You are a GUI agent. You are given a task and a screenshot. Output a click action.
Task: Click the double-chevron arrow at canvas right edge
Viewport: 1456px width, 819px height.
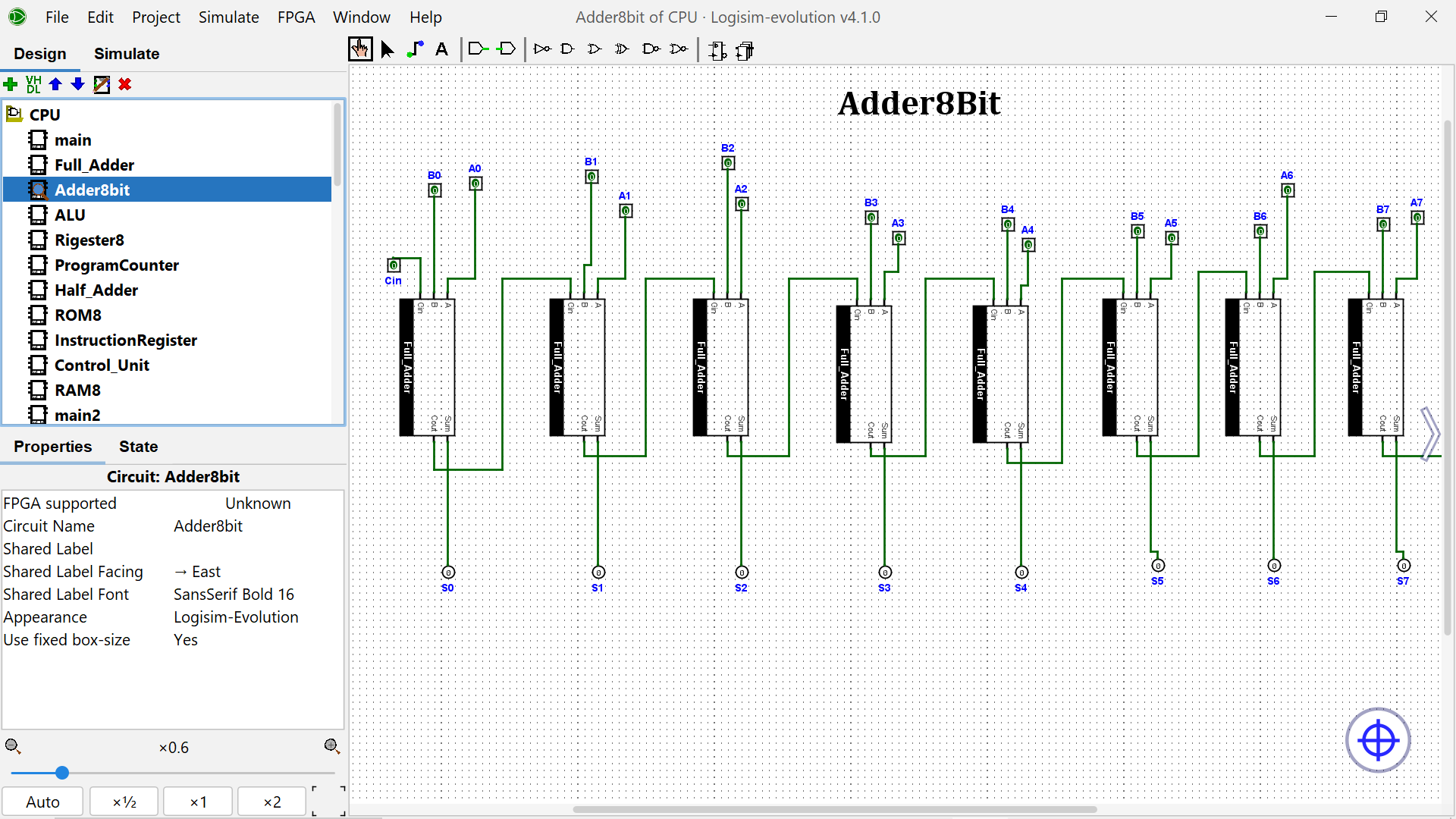1429,434
